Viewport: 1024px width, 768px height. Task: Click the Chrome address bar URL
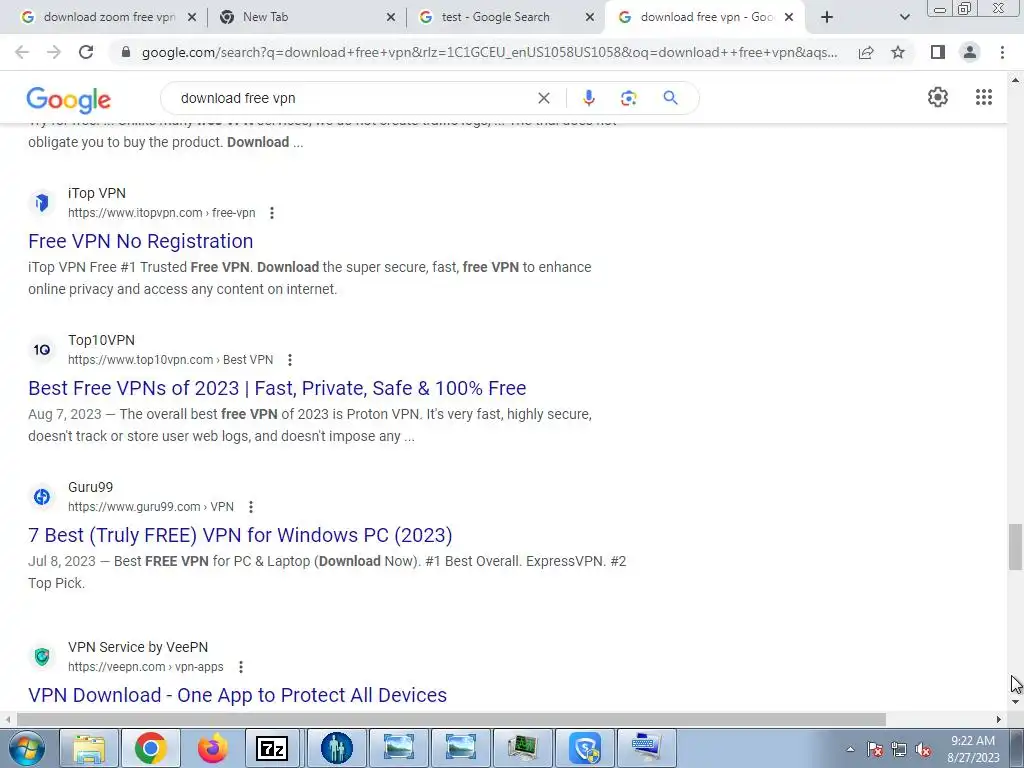coord(489,52)
